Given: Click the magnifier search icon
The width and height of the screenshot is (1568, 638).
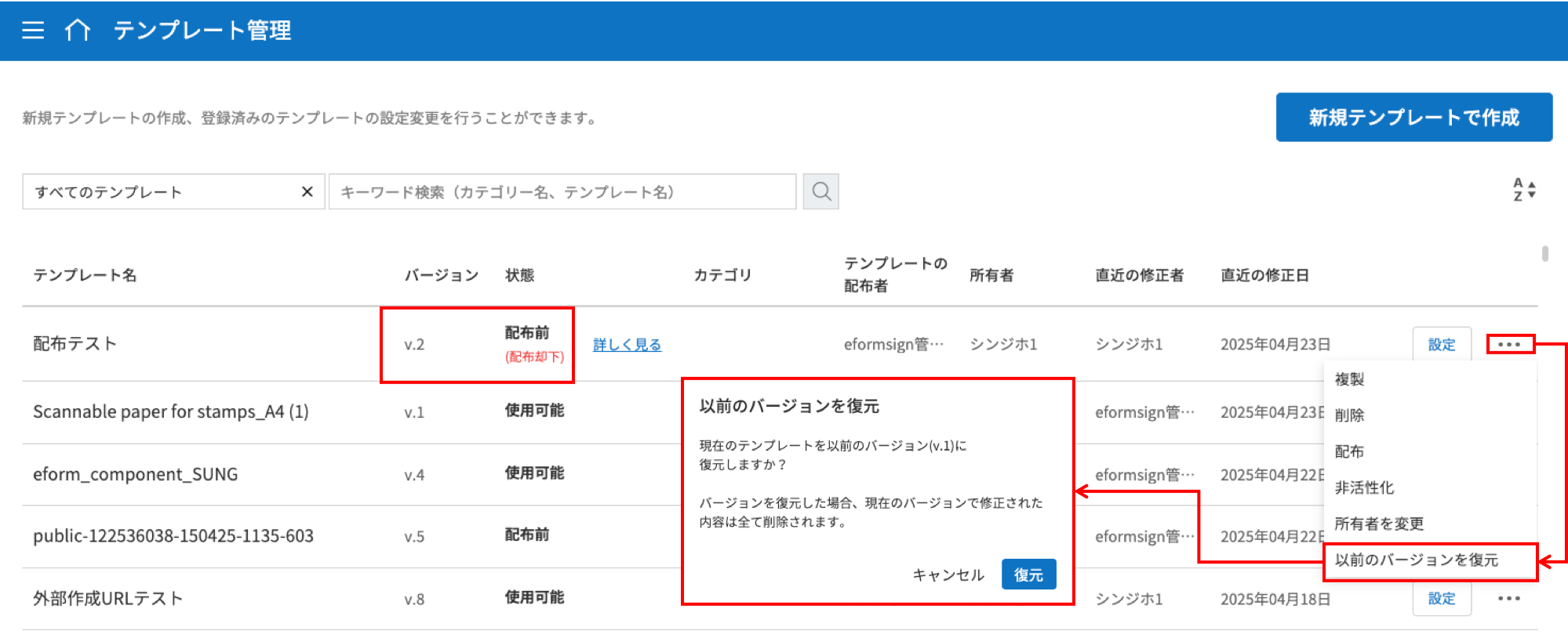Looking at the screenshot, I should (x=820, y=191).
